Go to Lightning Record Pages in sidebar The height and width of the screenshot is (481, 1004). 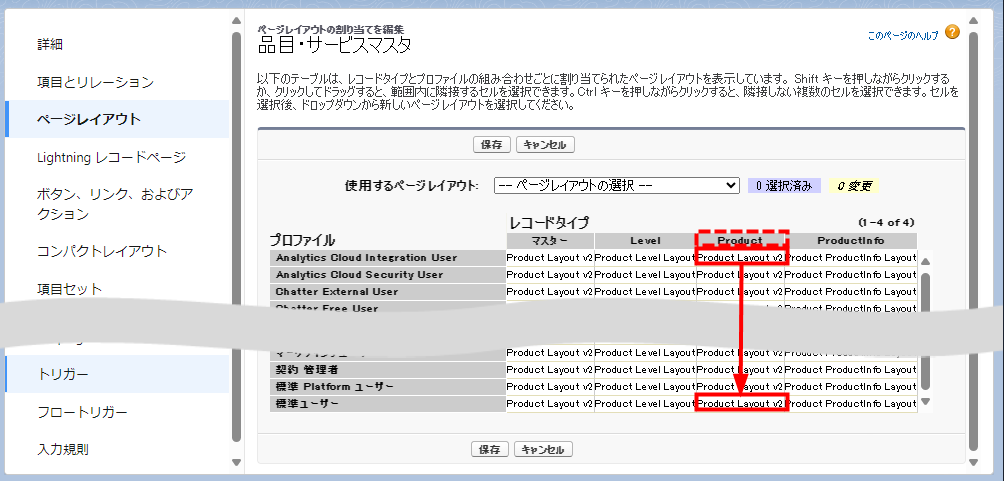(111, 157)
